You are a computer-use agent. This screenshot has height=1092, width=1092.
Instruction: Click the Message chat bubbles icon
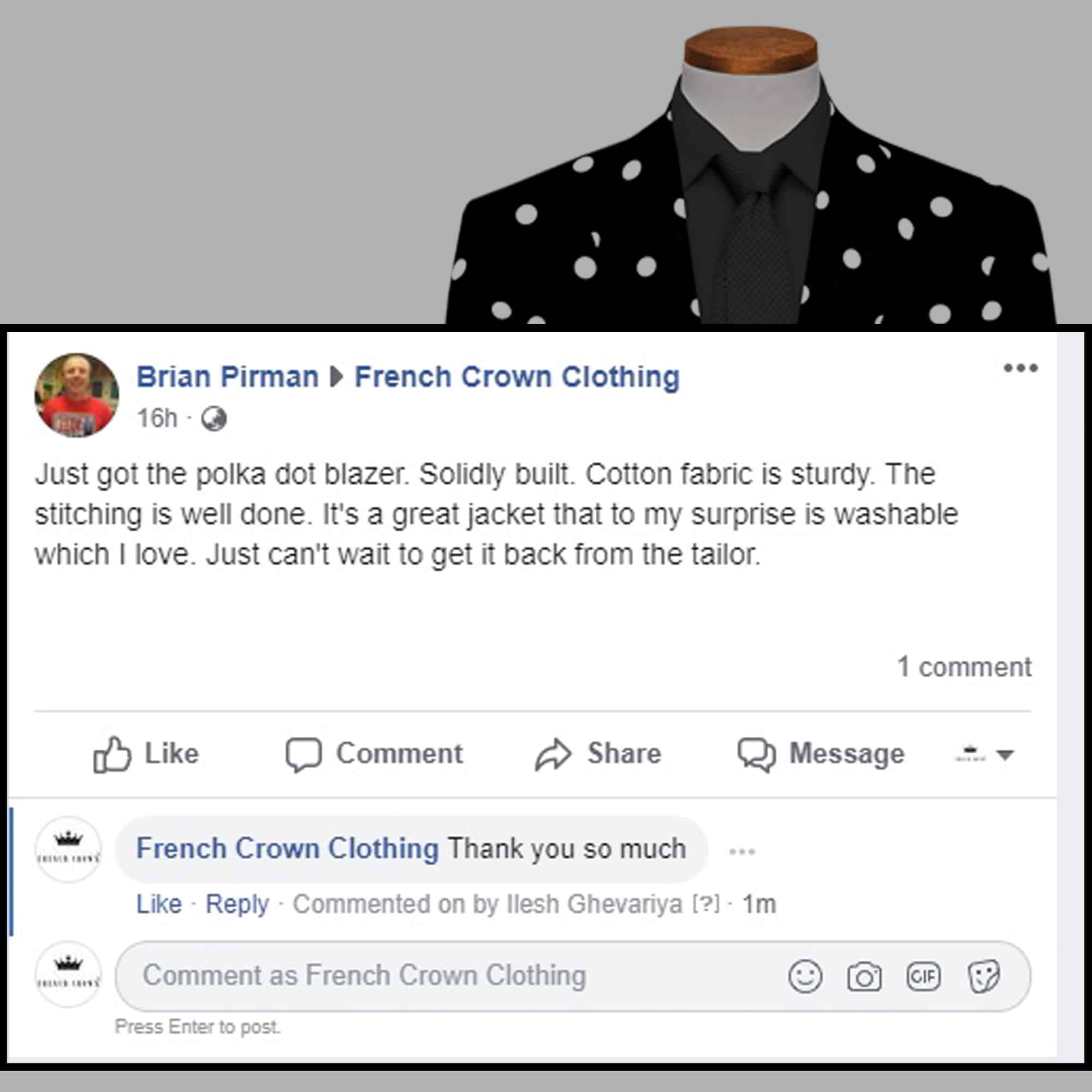point(756,755)
